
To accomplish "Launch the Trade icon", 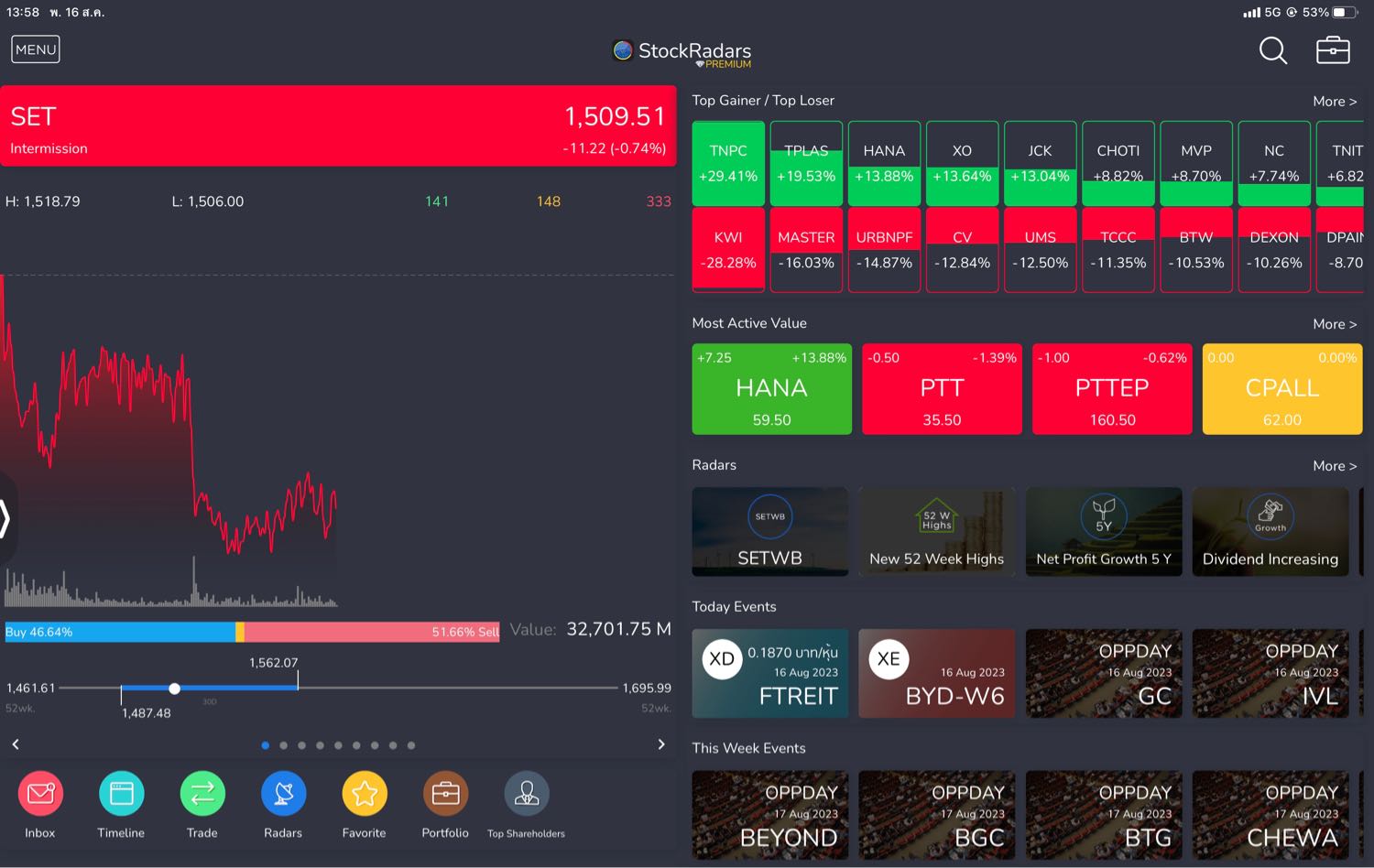I will coord(202,794).
